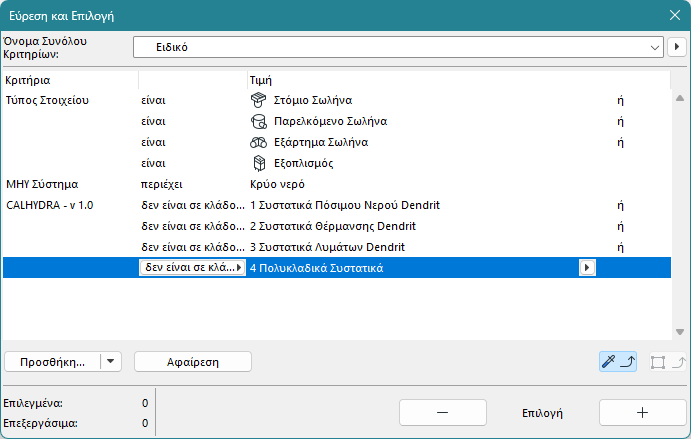Select 4 Πολυκλαδικά Συστατικά value
Viewport: 691px width, 439px height.
click(316, 268)
